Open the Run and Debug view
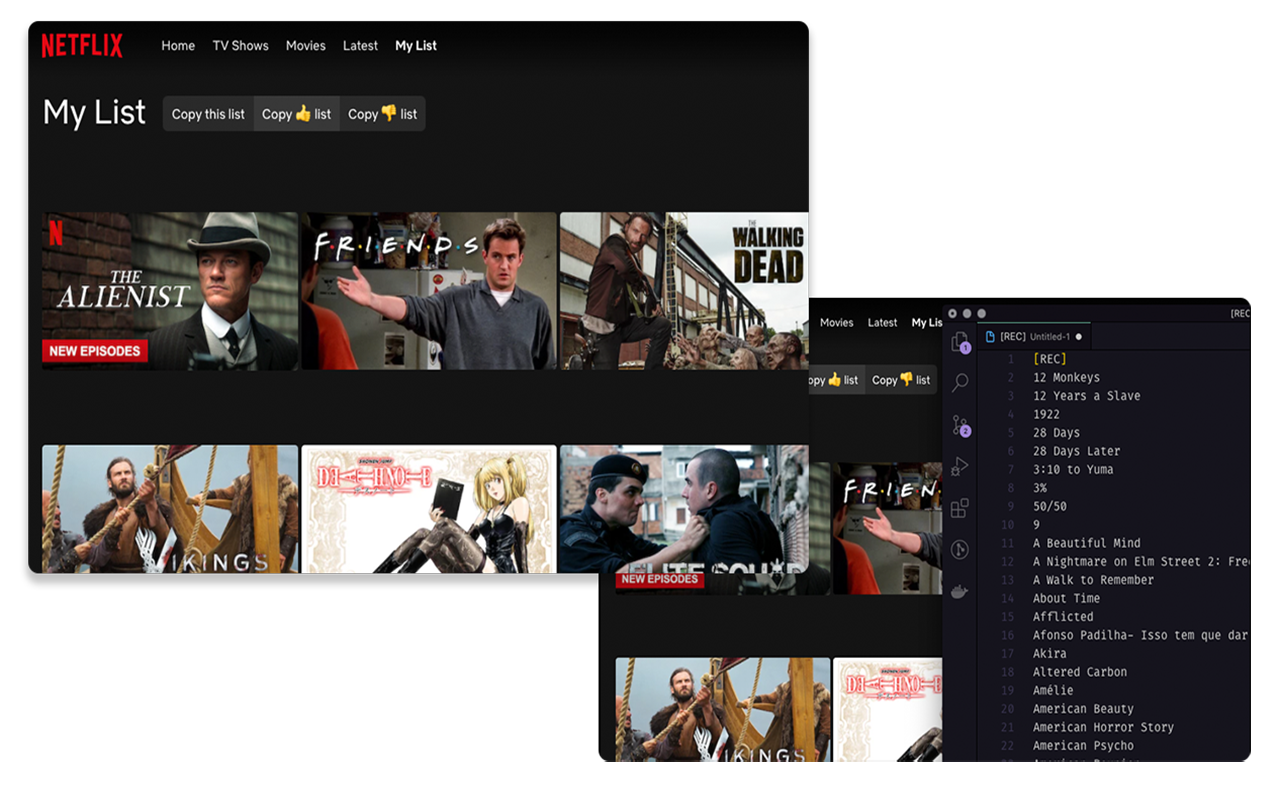Screen dimensions: 1280x800 960,467
